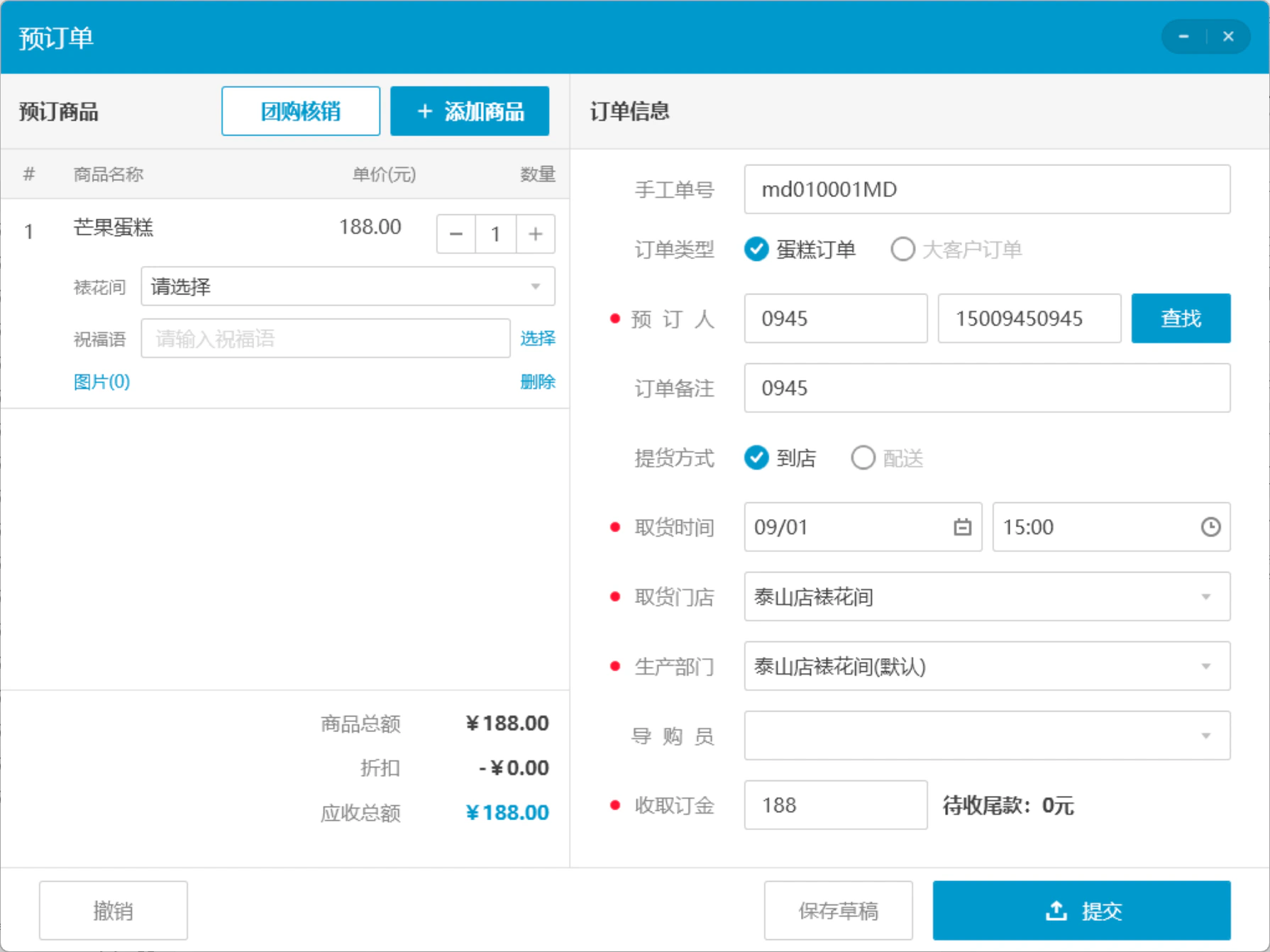Click the 商品名称 column header

point(109,175)
